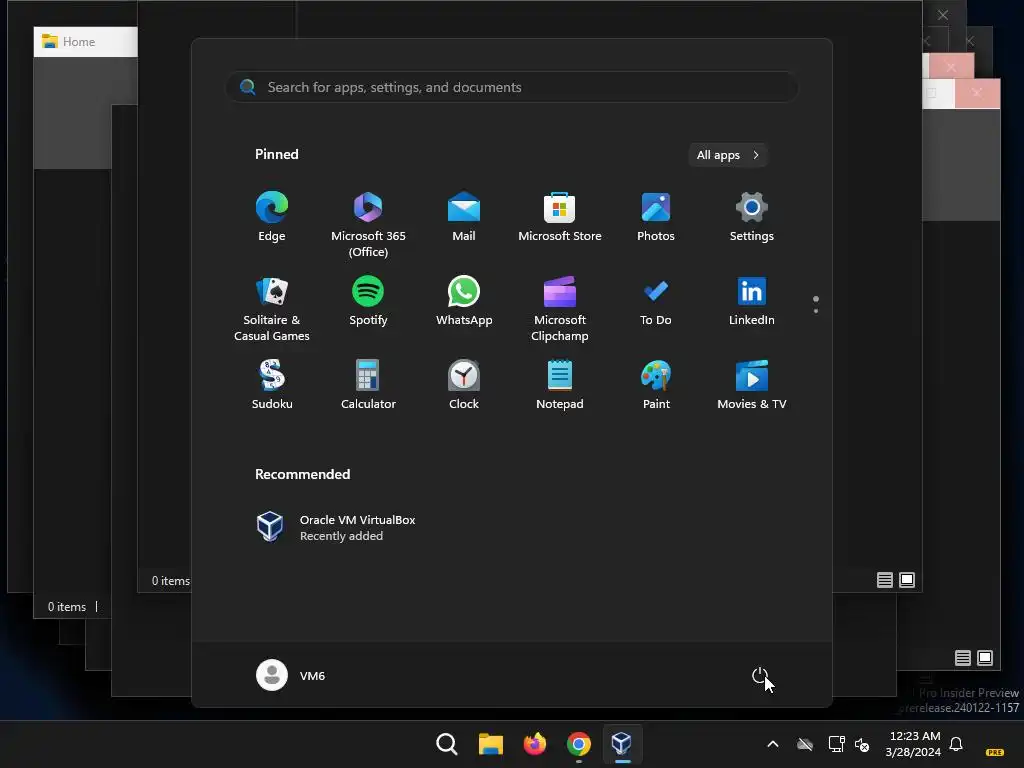The width and height of the screenshot is (1024, 768).
Task: Open Movies & TV
Action: [752, 385]
